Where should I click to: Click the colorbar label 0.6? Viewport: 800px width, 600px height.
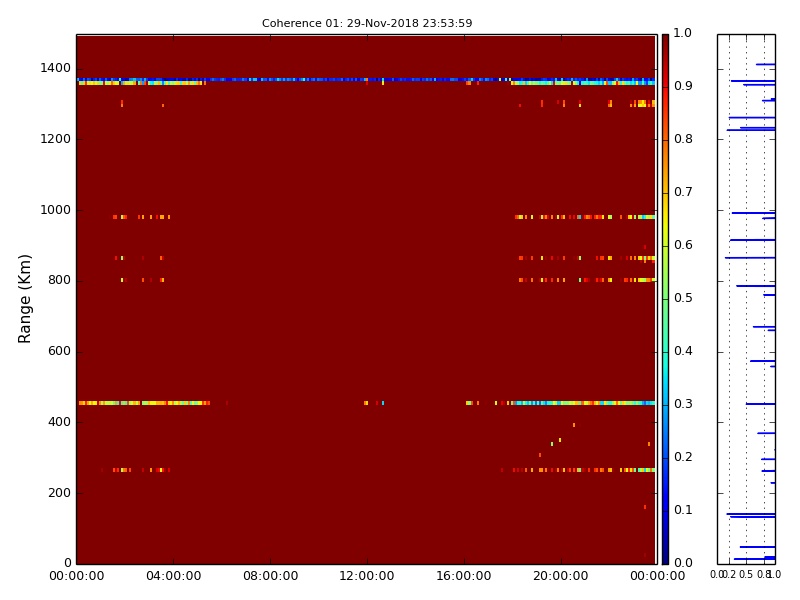point(683,245)
